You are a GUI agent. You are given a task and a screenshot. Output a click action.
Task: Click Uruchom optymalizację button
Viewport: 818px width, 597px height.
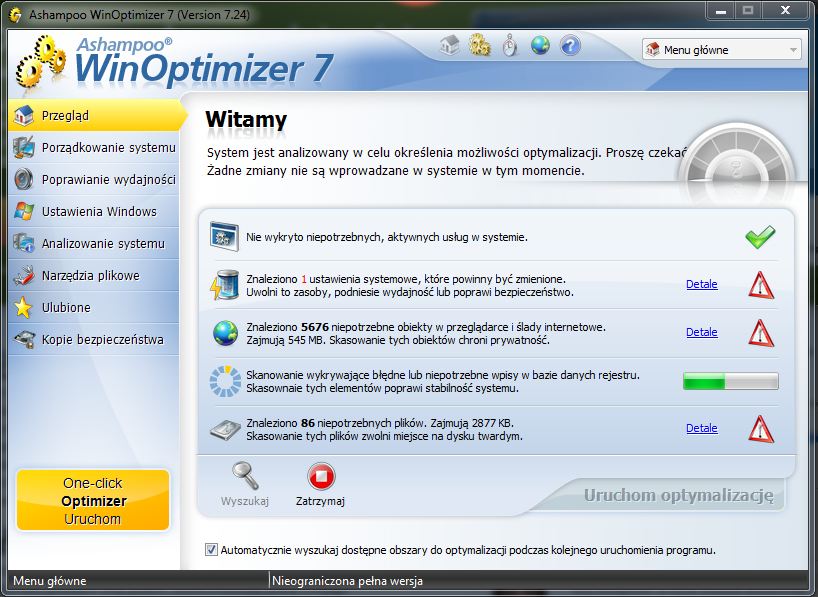(678, 495)
